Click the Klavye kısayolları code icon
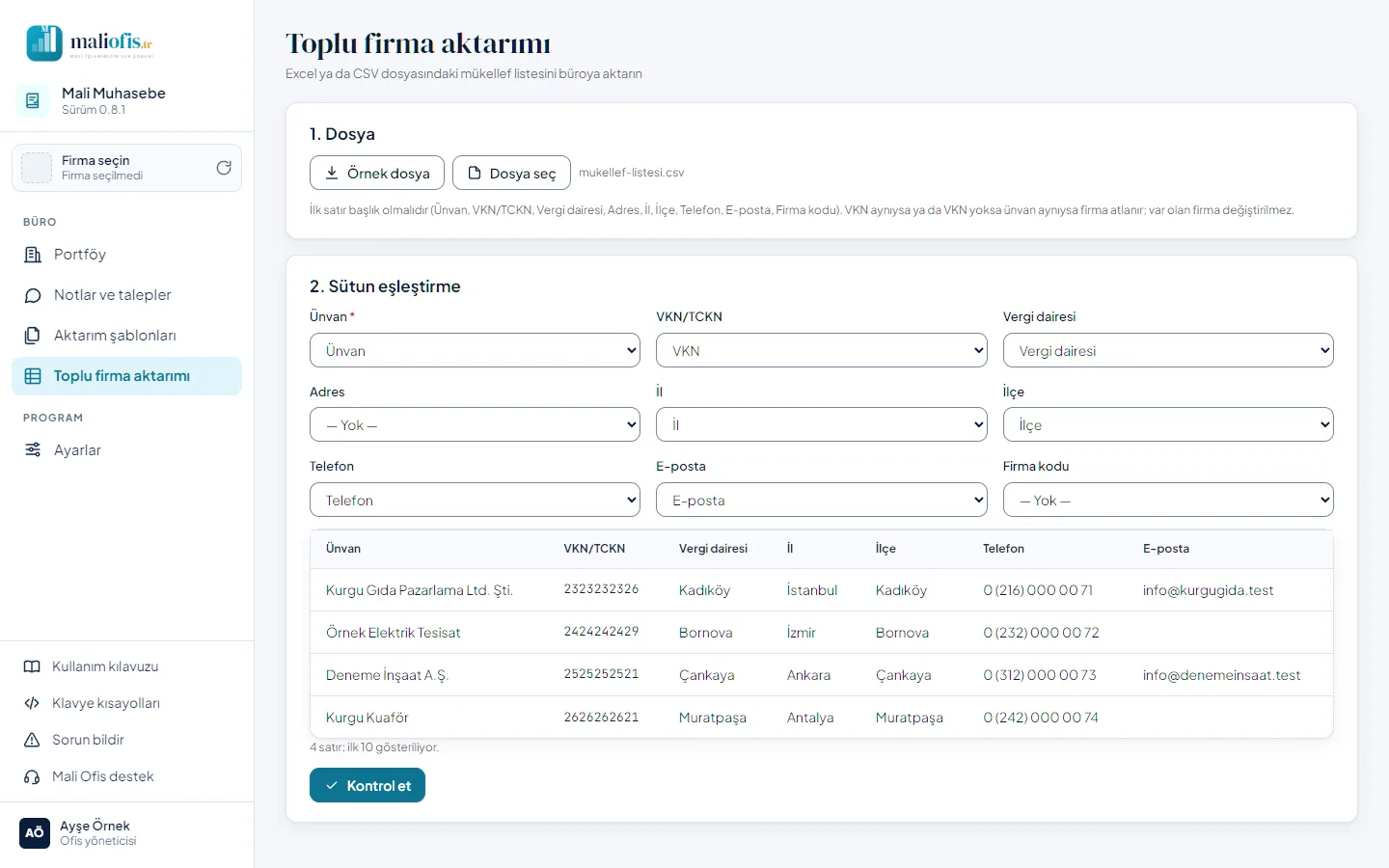1389x868 pixels. click(x=32, y=703)
